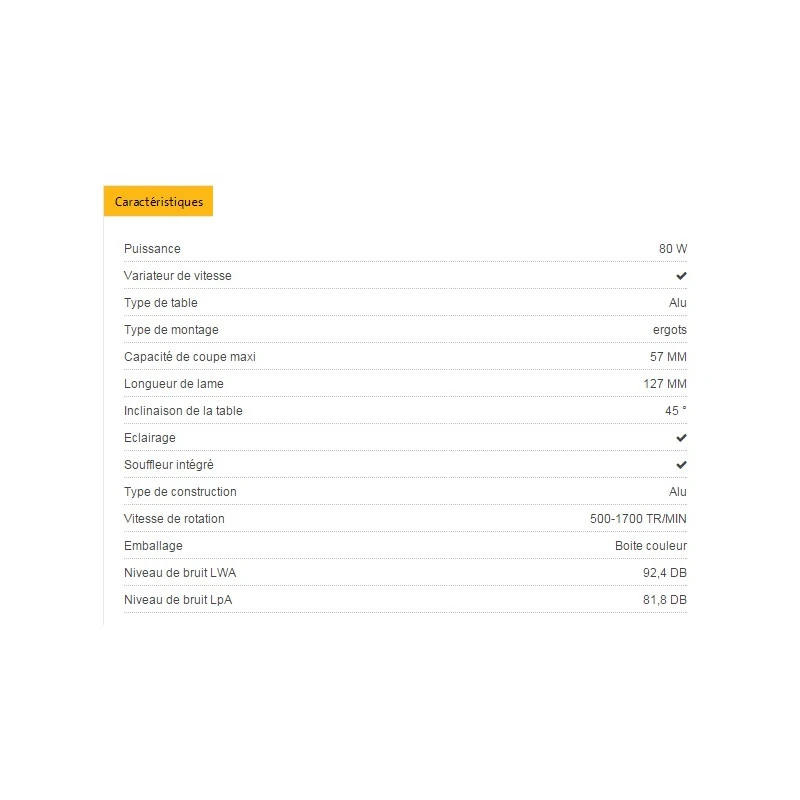
Task: Click the 45 ° tilt value
Action: click(x=677, y=410)
